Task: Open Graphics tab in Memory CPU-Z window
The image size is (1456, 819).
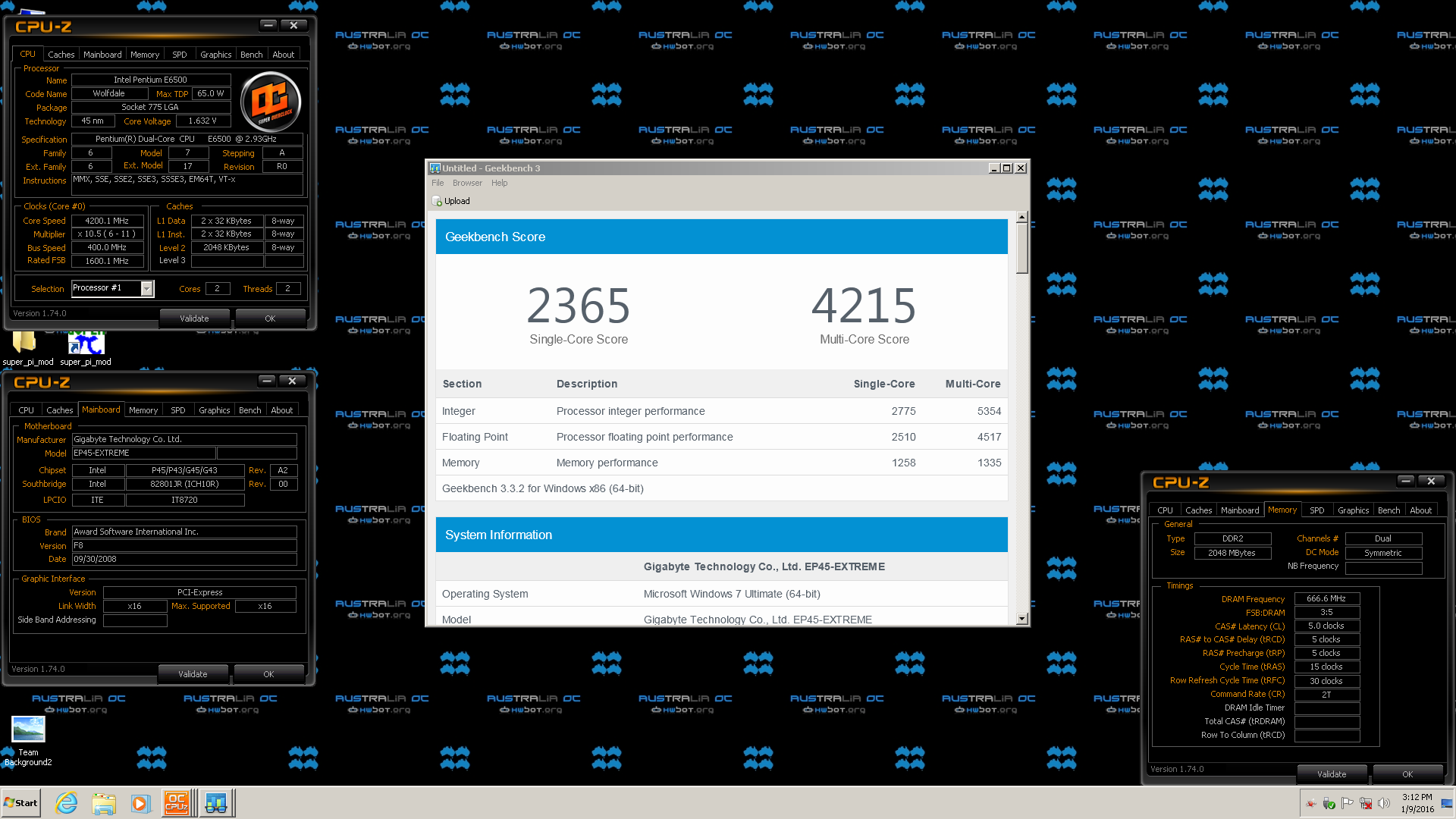Action: tap(1353, 510)
